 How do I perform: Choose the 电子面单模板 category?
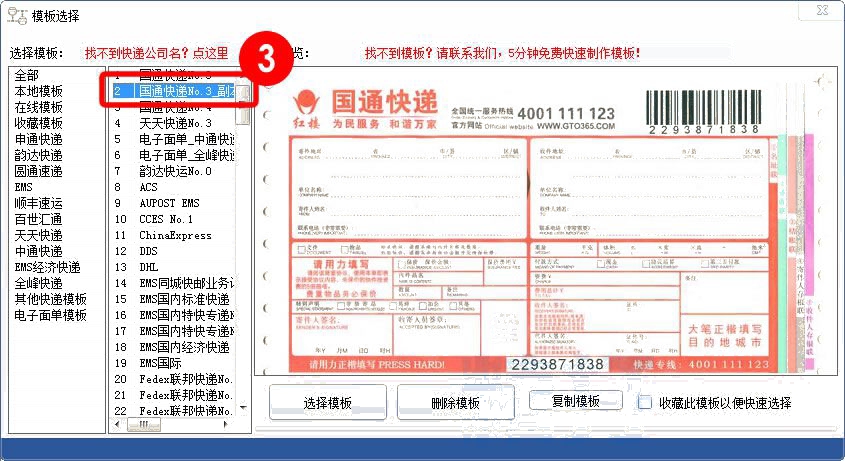tap(50, 315)
